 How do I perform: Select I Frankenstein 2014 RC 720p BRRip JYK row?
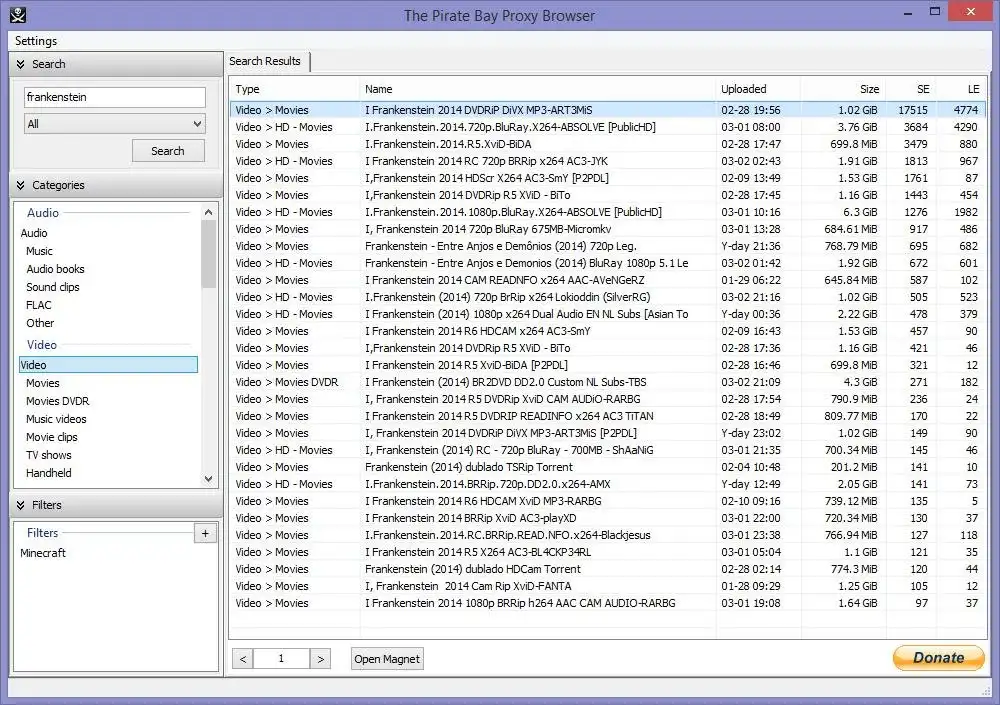pos(608,161)
